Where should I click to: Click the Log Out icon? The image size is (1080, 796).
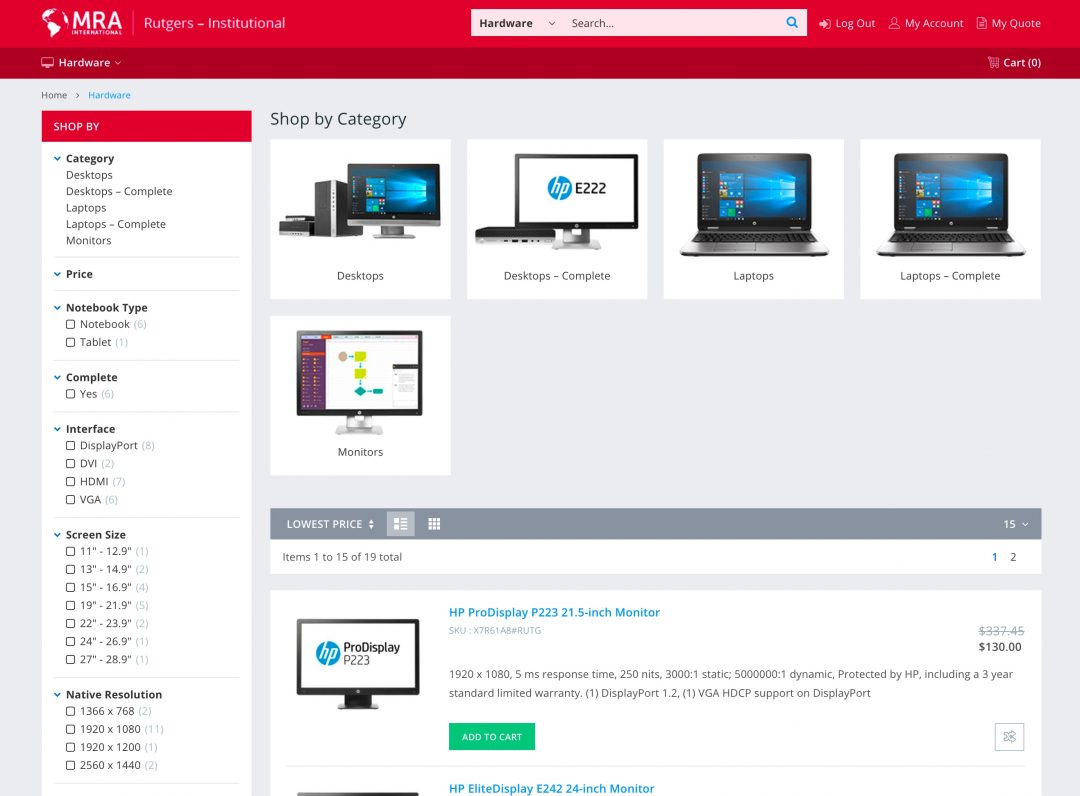point(824,23)
